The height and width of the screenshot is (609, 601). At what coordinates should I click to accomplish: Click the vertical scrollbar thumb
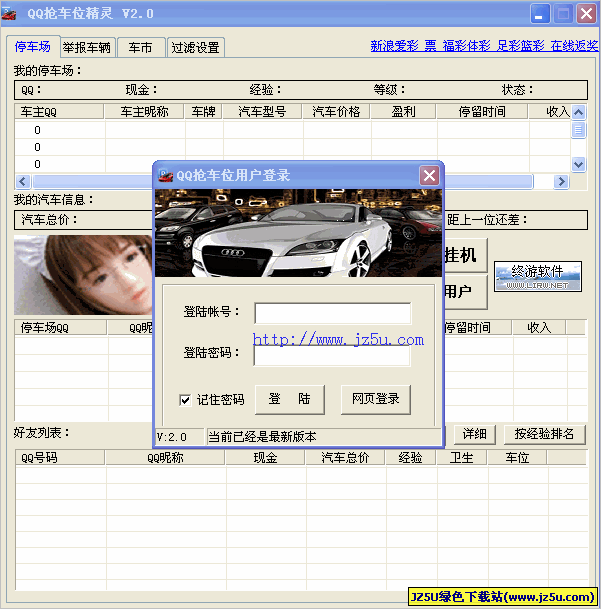(578, 130)
